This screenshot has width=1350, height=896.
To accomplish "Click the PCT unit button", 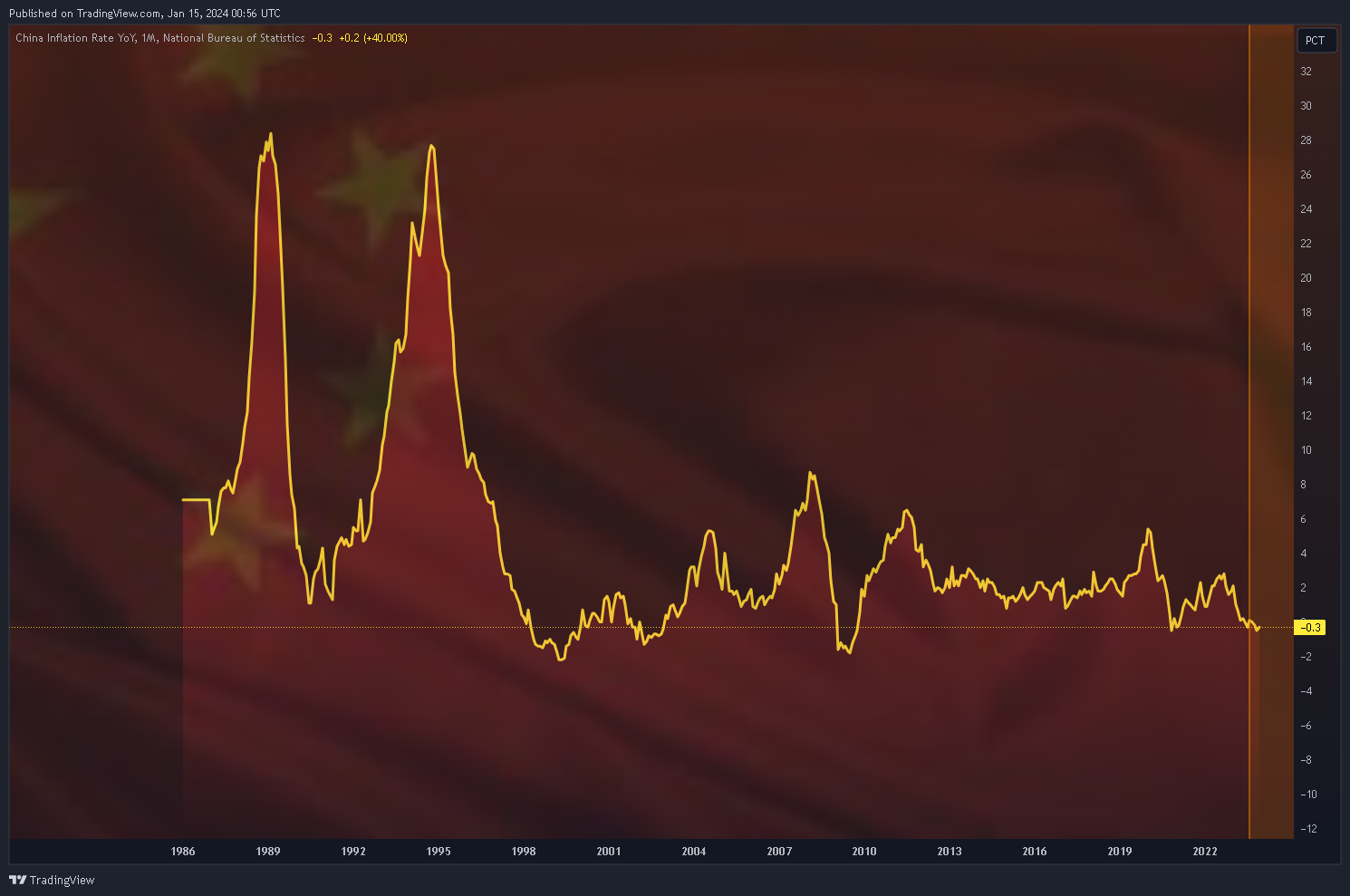I will [1316, 40].
